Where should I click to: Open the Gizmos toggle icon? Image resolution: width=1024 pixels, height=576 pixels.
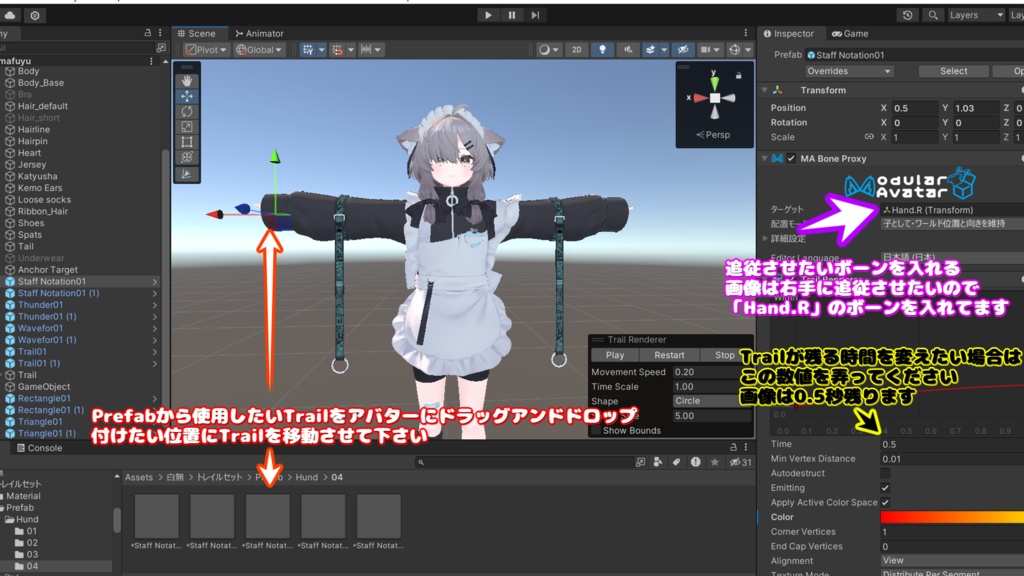coord(735,50)
